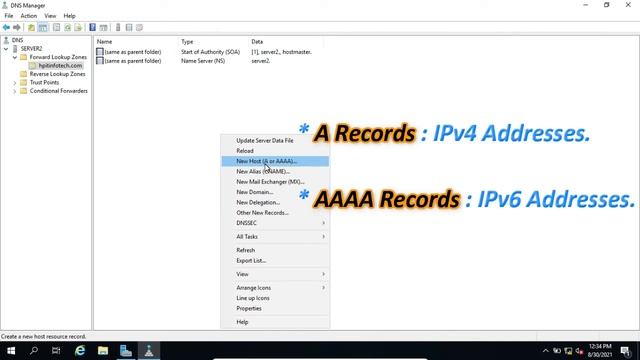
Task: Click the green Refresh toolbar icon
Action: click(x=67, y=27)
